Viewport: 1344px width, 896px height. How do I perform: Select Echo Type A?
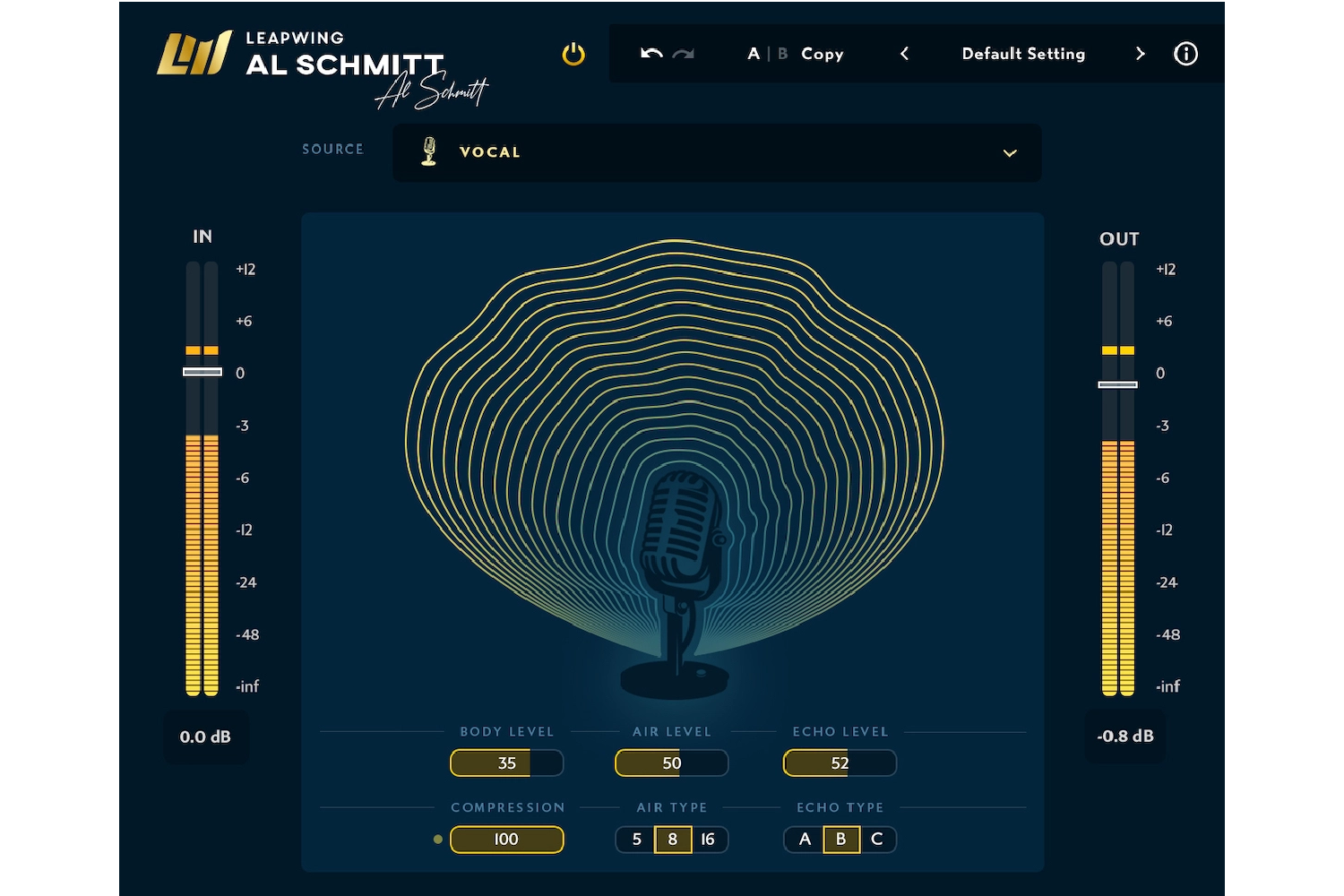[x=805, y=840]
